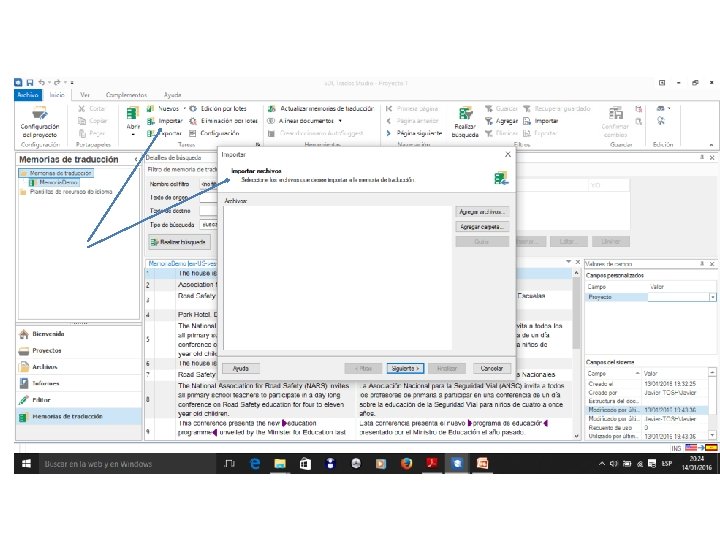Image resolution: width=720 pixels, height=540 pixels.
Task: Switch to the Ayuda ribbon tab
Action: [173, 95]
